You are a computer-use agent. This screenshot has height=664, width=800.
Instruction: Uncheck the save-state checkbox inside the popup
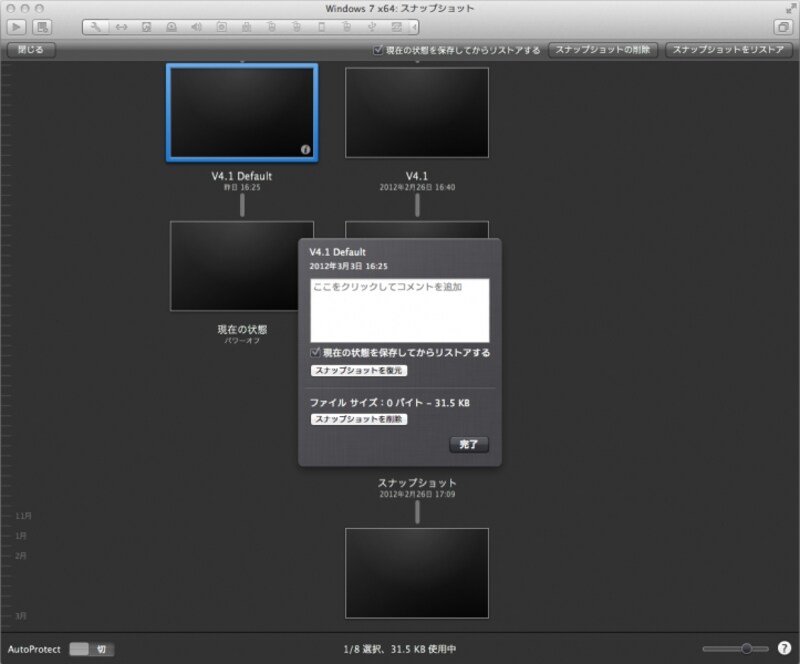click(315, 353)
